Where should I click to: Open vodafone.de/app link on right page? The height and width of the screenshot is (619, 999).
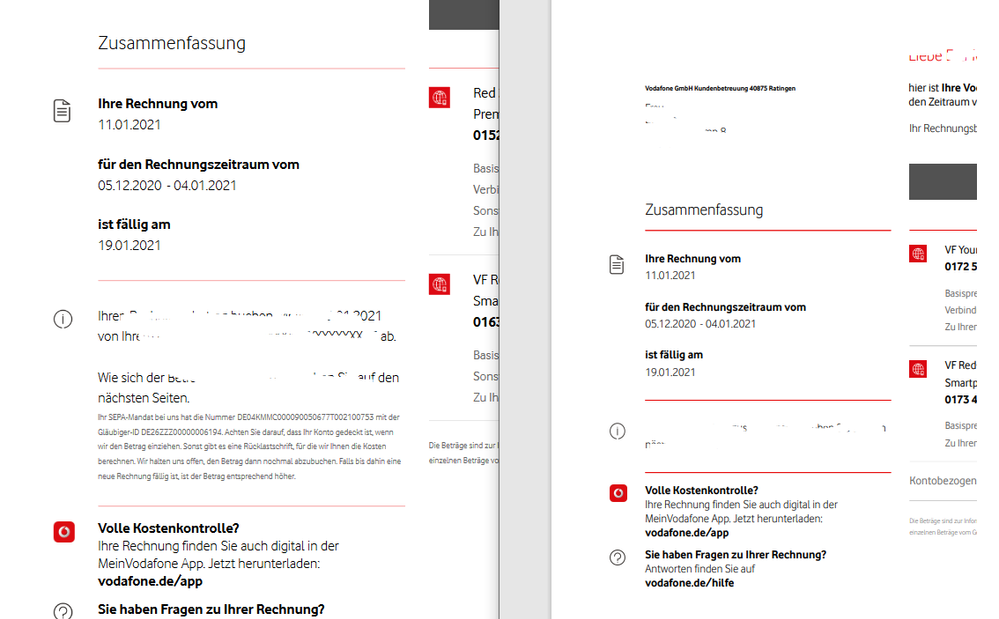pos(687,532)
